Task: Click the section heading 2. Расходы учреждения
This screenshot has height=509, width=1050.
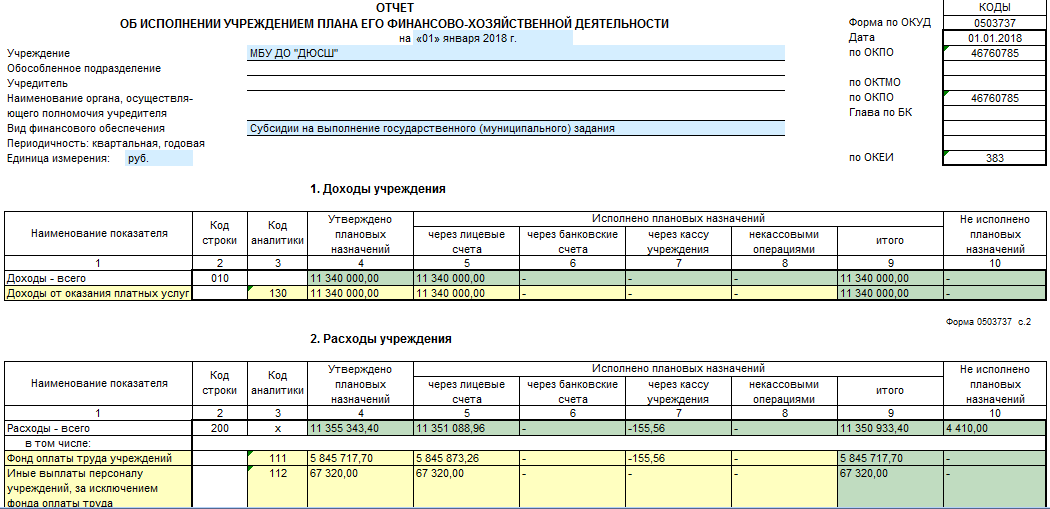Action: (x=380, y=339)
